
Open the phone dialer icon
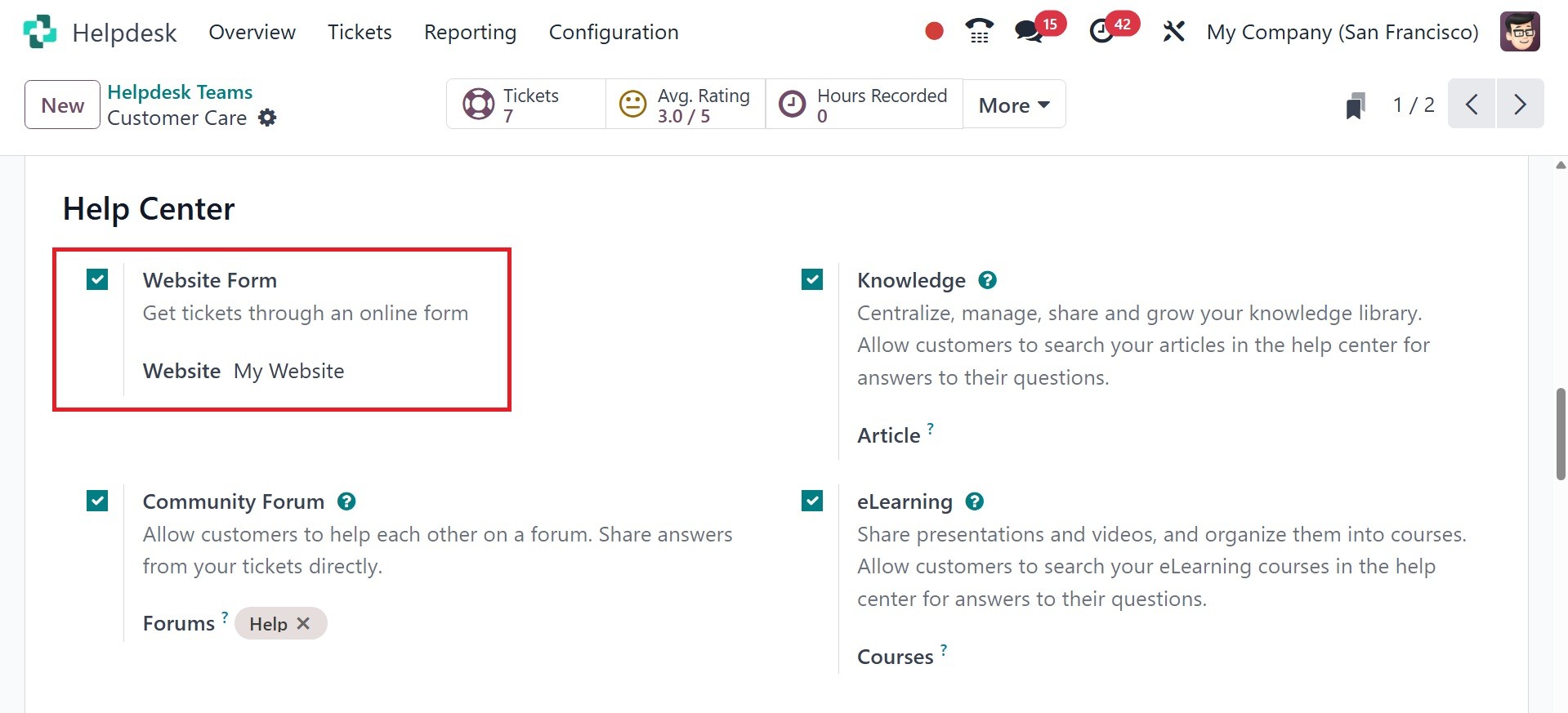pos(979,32)
